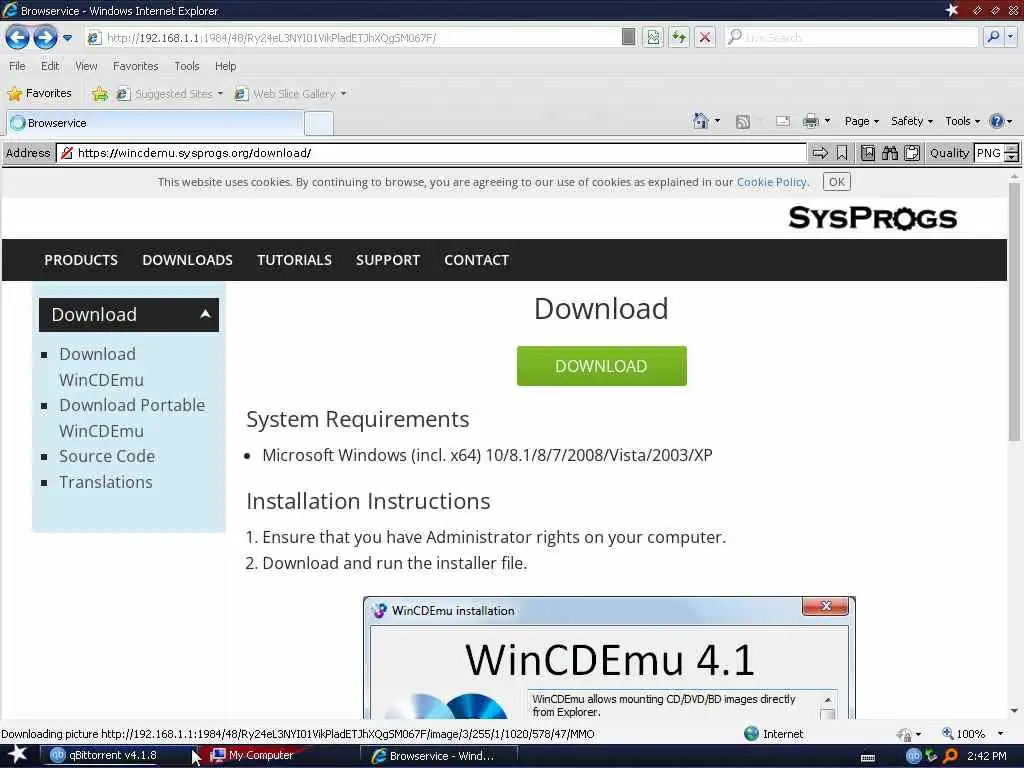Open the View menu

click(x=86, y=66)
